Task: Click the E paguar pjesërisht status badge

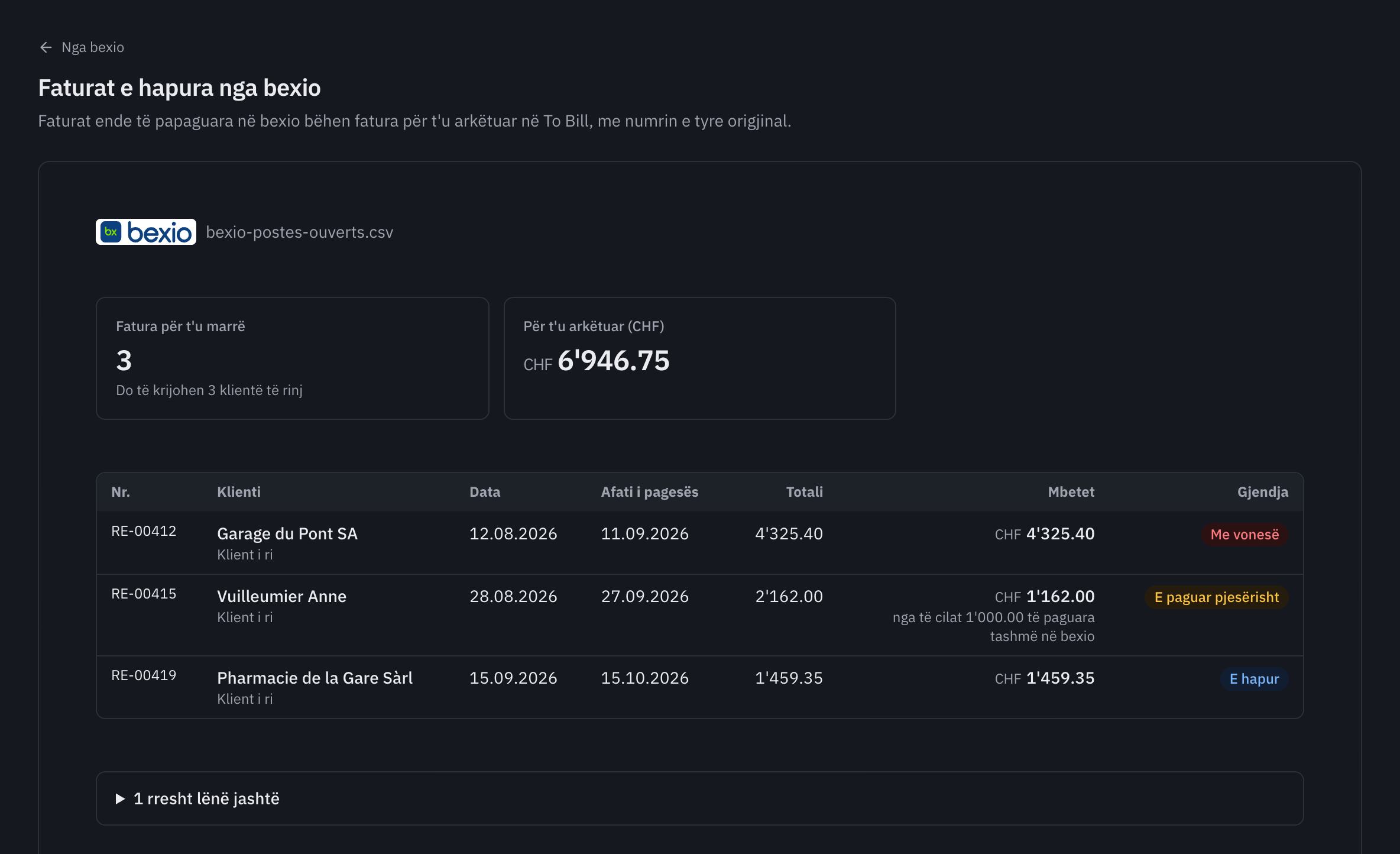Action: 1217,597
